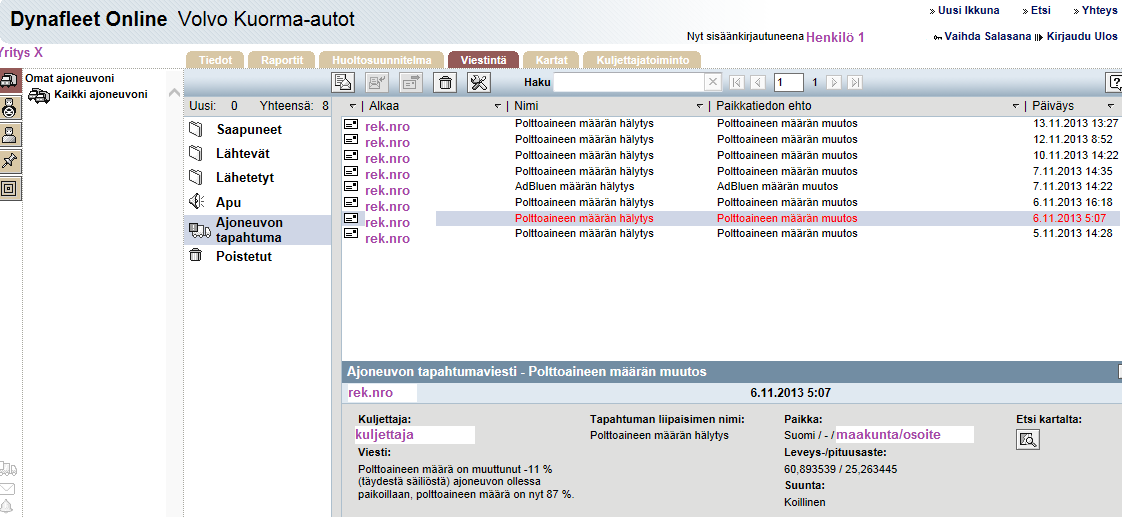Screen dimensions: 1122x517
Task: Click the greyed-out forward message icon
Action: pyautogui.click(x=411, y=82)
